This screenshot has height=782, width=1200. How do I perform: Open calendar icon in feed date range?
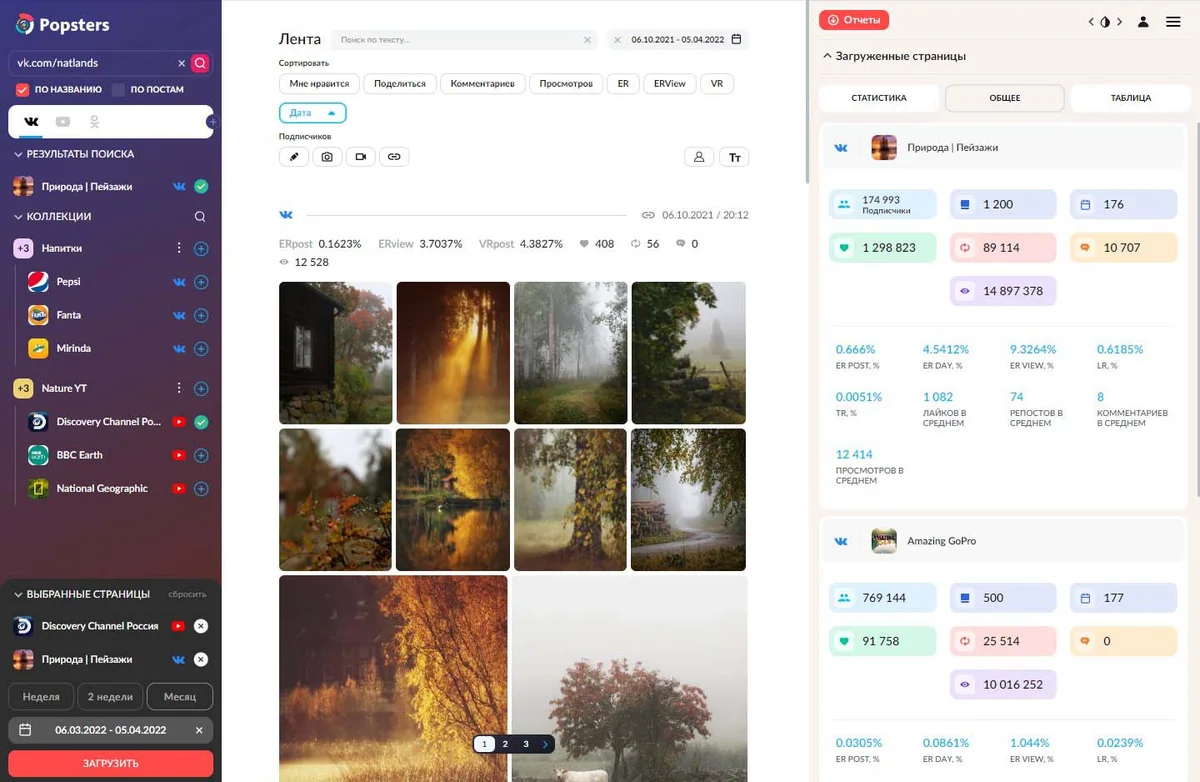point(737,40)
